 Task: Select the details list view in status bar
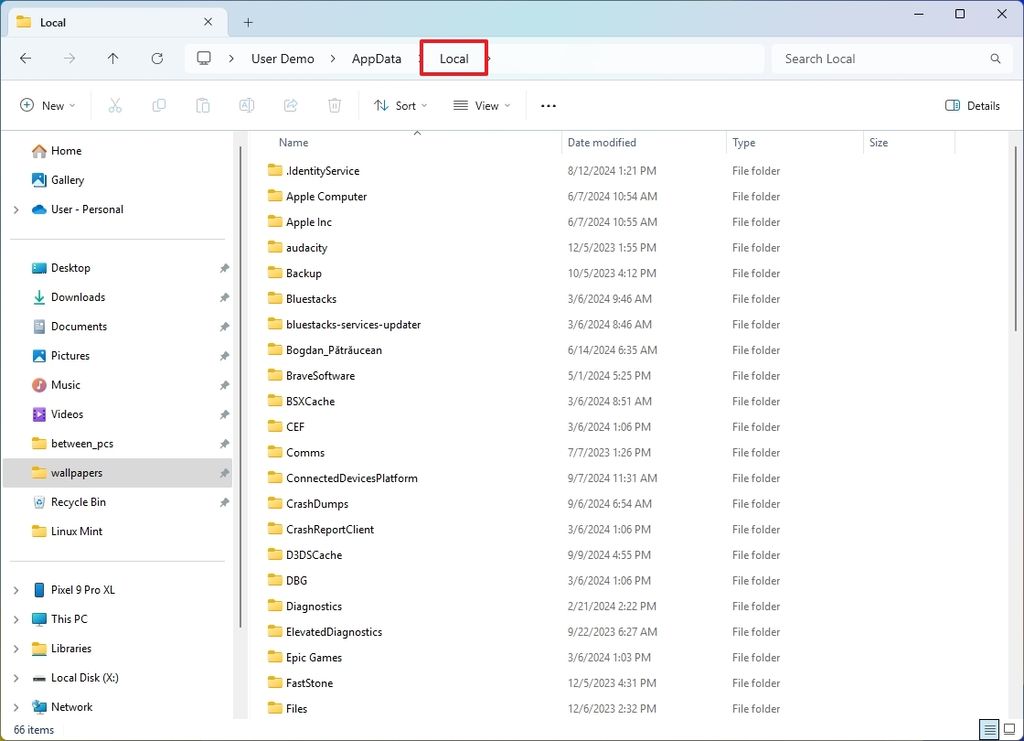[989, 730]
